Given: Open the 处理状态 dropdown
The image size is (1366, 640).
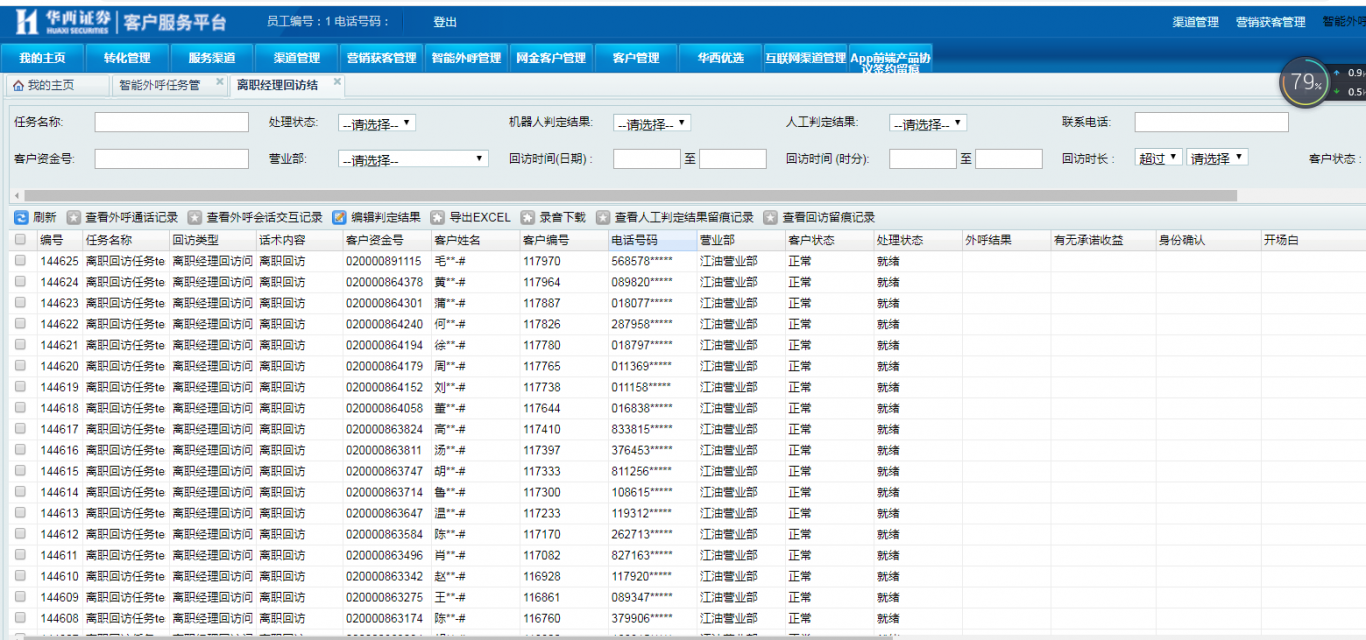Looking at the screenshot, I should (377, 123).
